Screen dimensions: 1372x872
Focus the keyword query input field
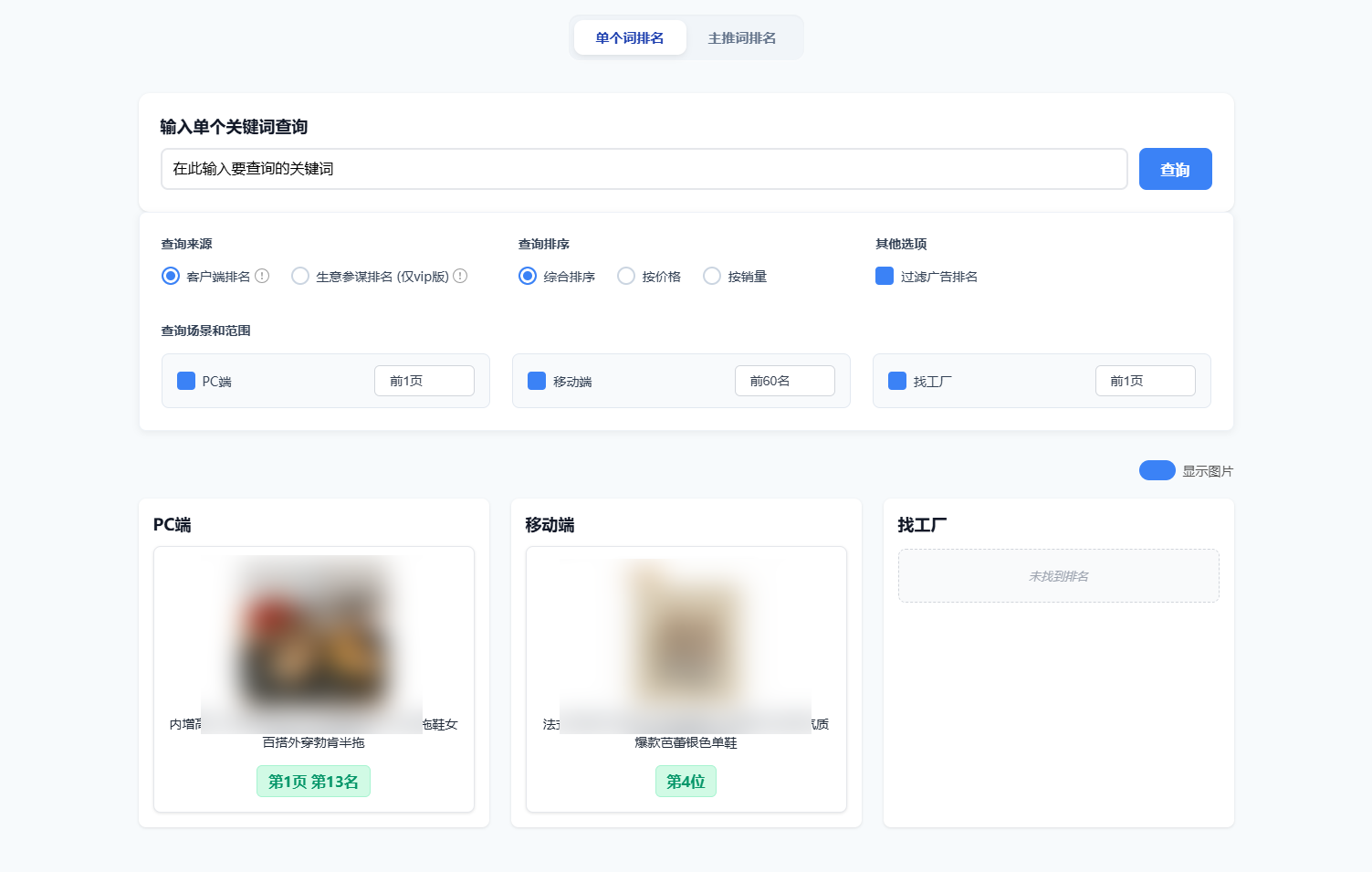pos(644,169)
